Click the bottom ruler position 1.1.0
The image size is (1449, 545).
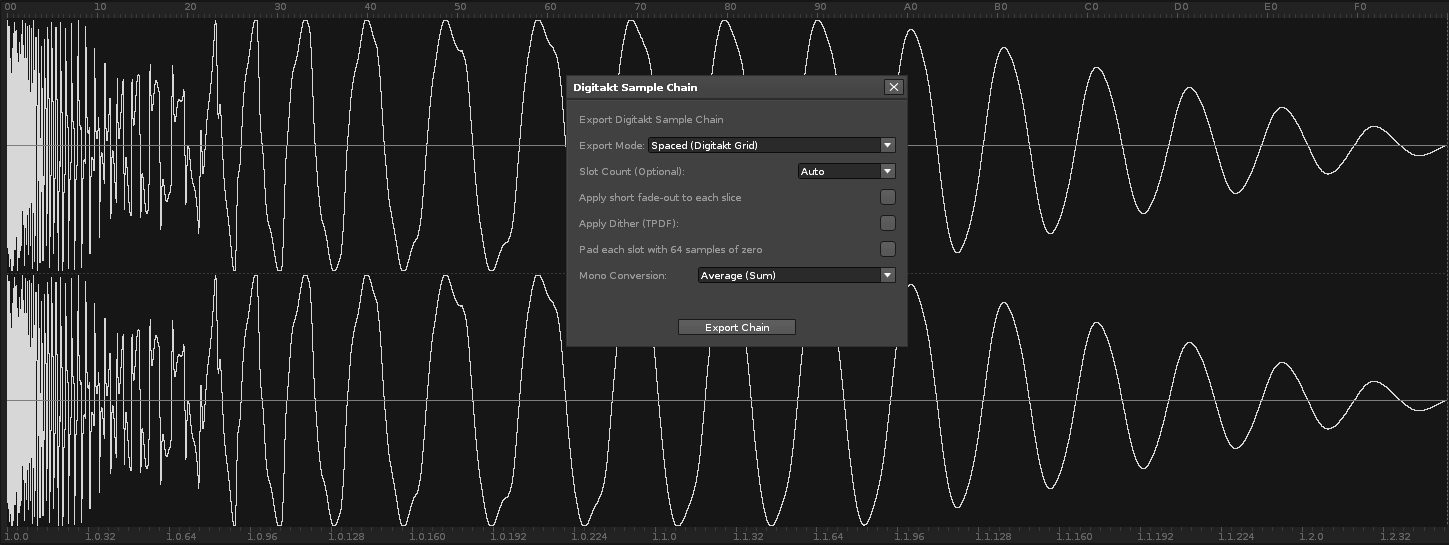coord(664,537)
